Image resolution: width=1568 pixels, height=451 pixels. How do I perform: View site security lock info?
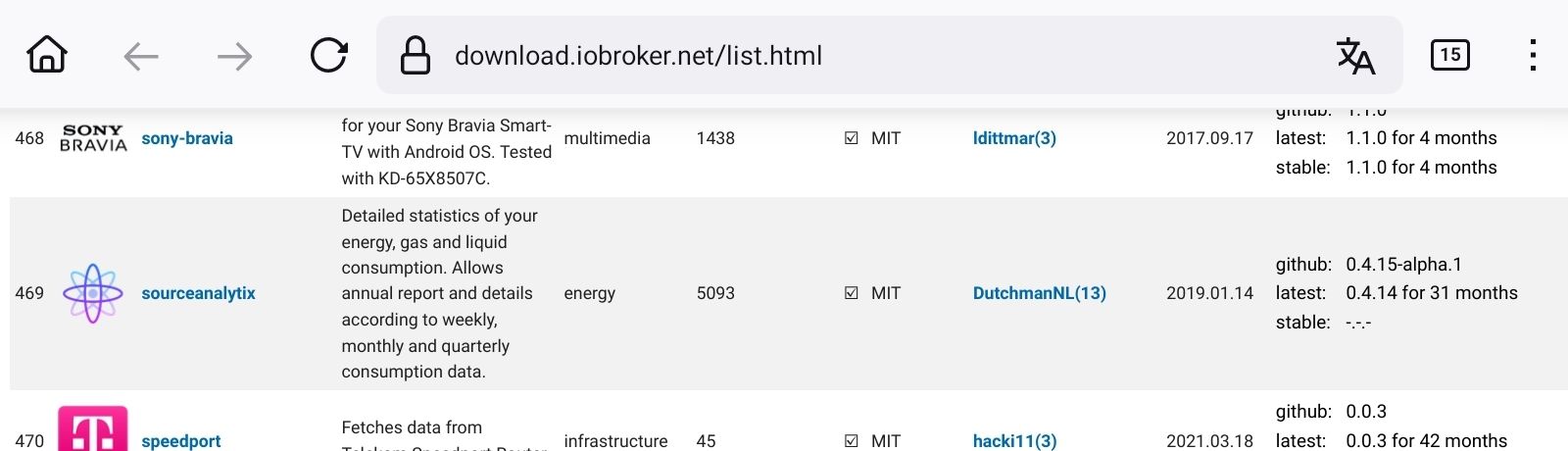coord(416,56)
